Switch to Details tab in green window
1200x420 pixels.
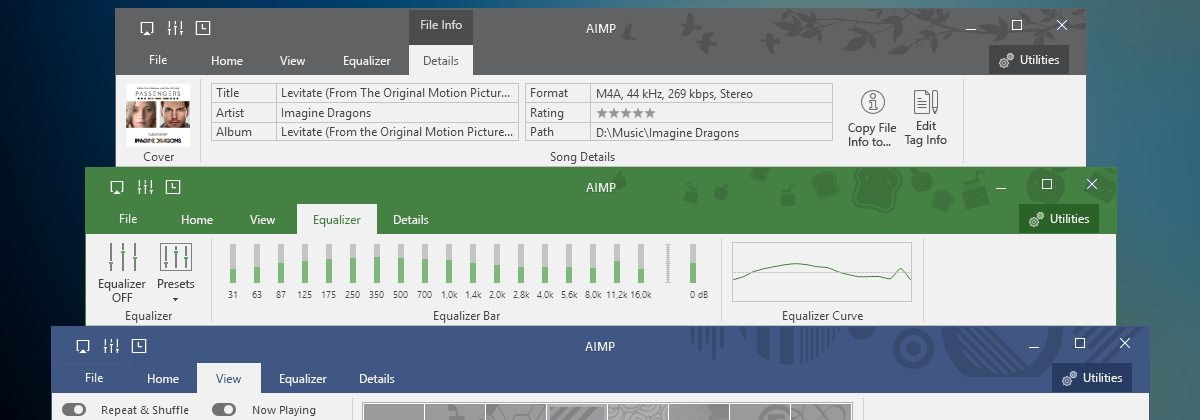(x=411, y=219)
